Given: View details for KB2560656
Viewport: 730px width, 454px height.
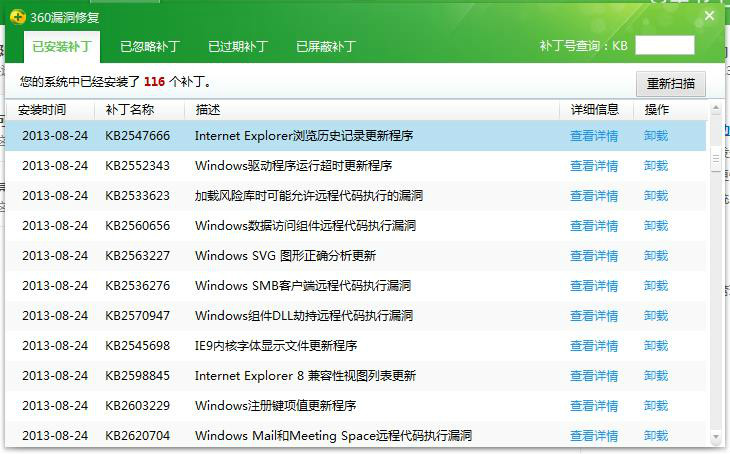Looking at the screenshot, I should click(594, 226).
